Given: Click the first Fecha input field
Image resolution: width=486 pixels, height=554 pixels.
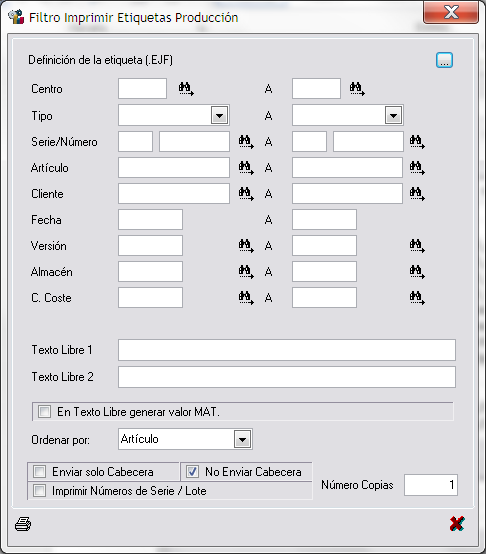Looking at the screenshot, I should point(150,219).
